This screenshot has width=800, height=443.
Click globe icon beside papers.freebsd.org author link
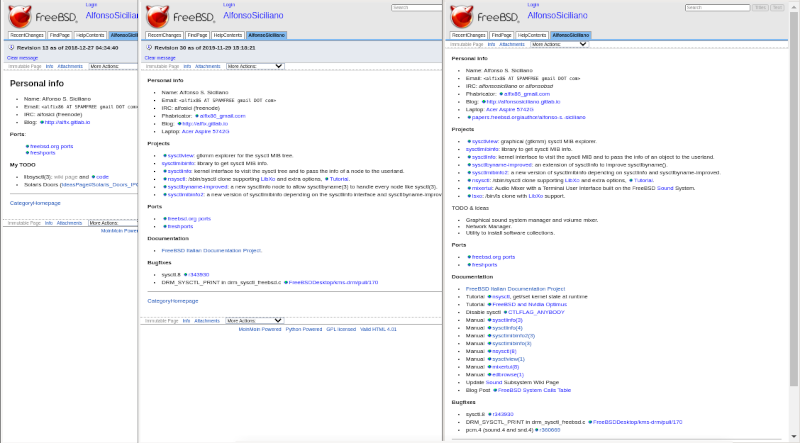469,116
